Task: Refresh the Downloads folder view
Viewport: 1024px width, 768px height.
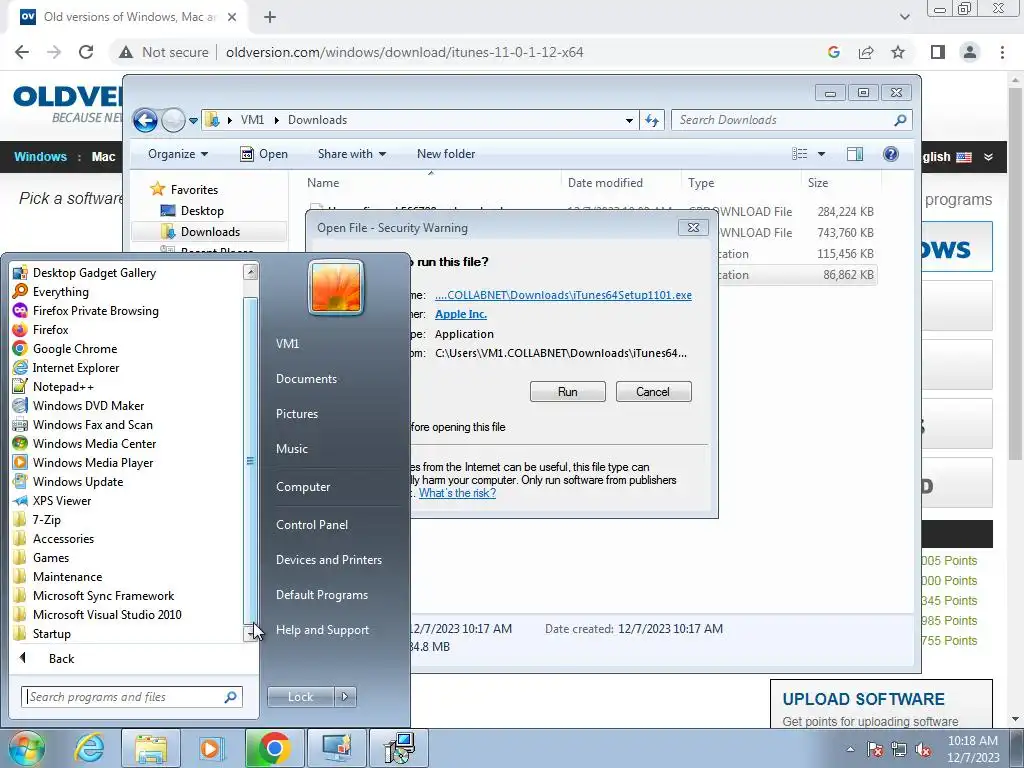Action: click(x=652, y=120)
